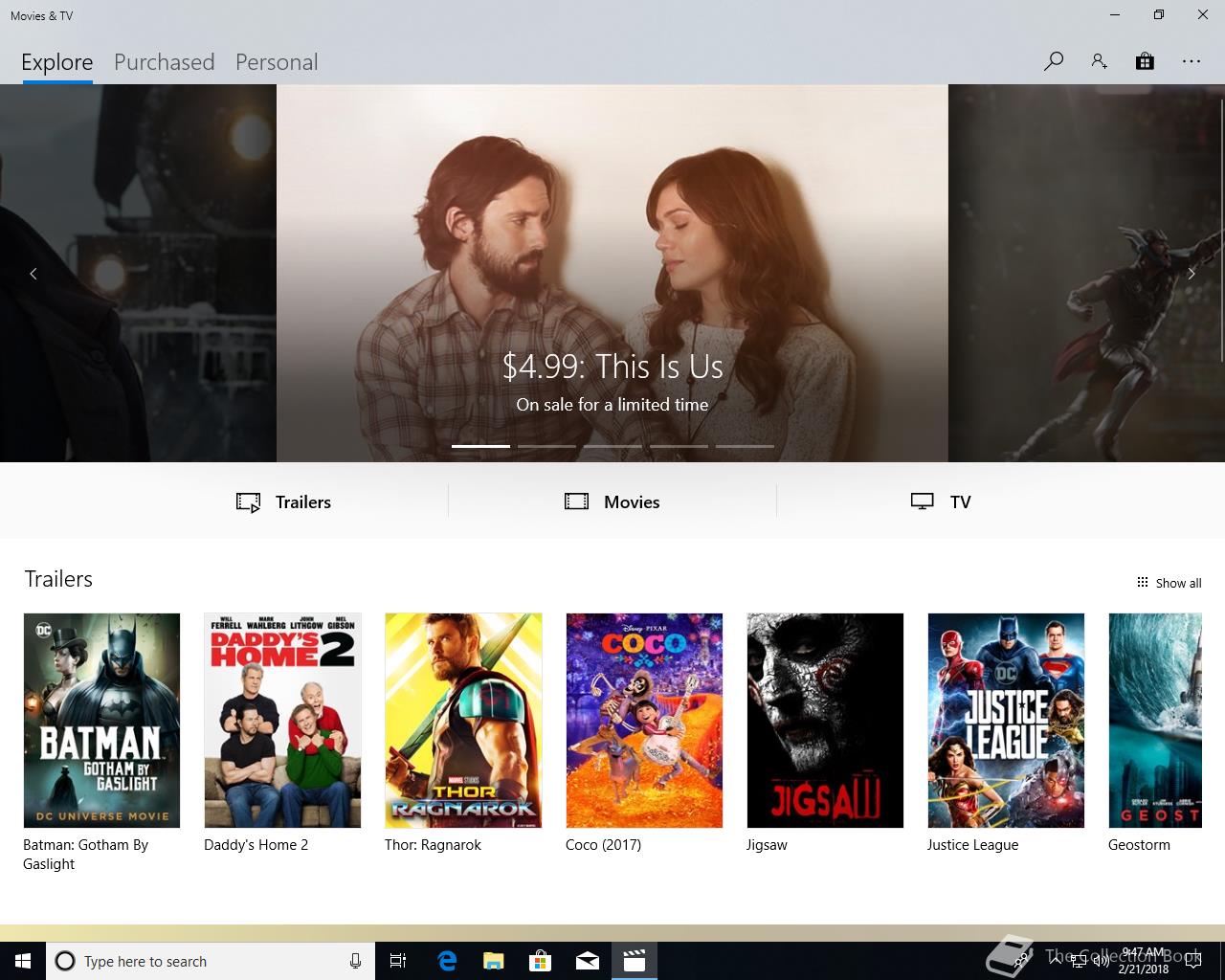The image size is (1225, 980).
Task: Click "Batman: Gotham By Gaslight" title text
Action: (85, 855)
